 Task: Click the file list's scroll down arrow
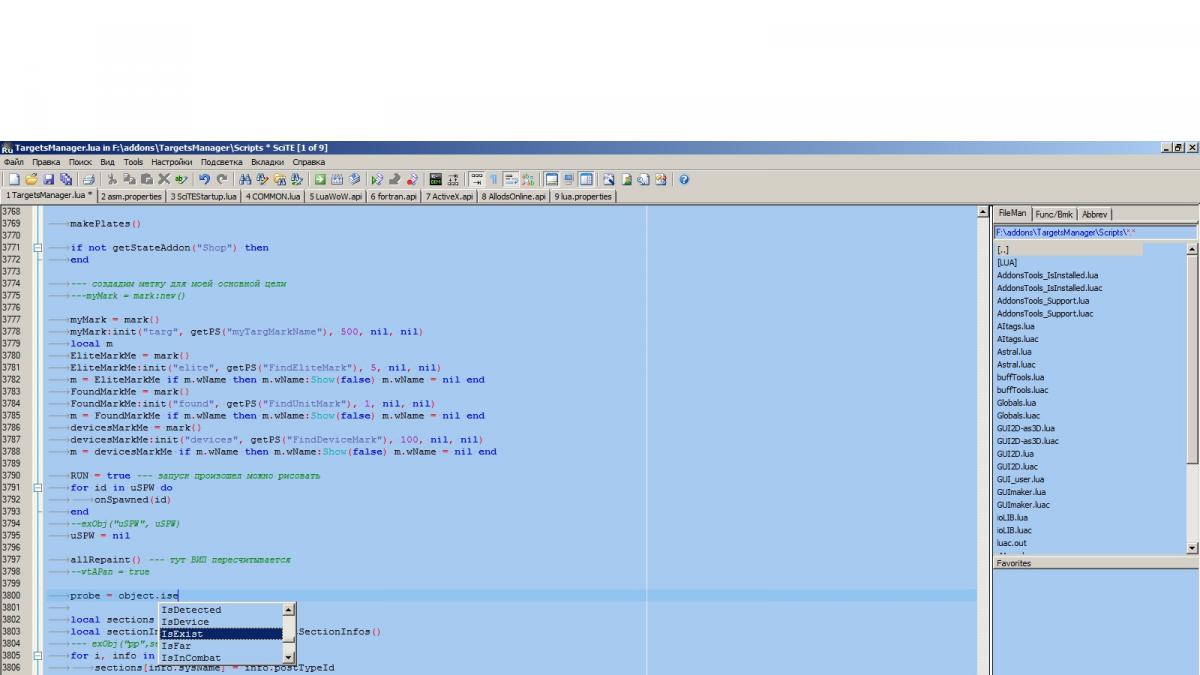[1191, 548]
